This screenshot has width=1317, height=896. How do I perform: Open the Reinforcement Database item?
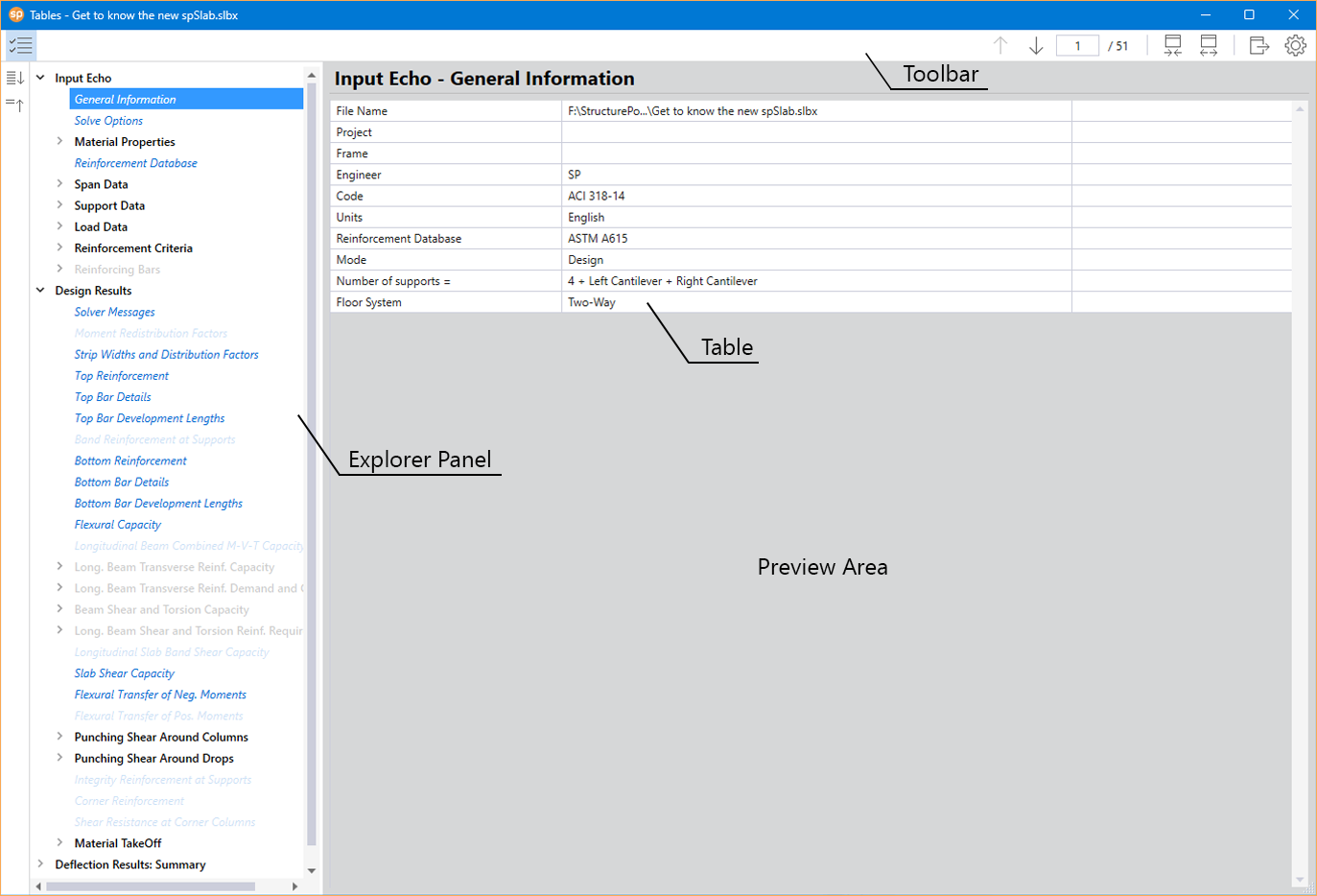(135, 163)
